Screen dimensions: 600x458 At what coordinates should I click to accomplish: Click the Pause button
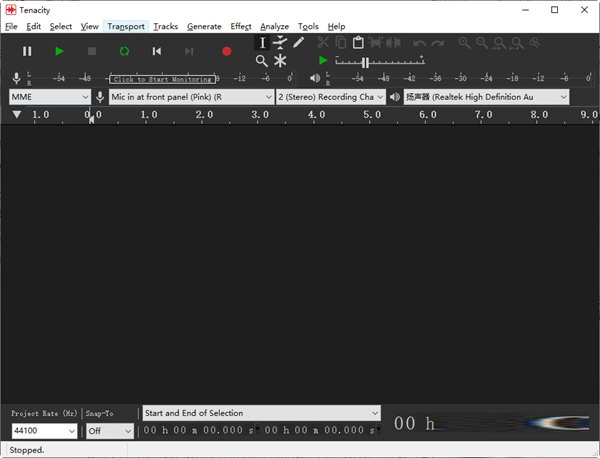(x=27, y=51)
